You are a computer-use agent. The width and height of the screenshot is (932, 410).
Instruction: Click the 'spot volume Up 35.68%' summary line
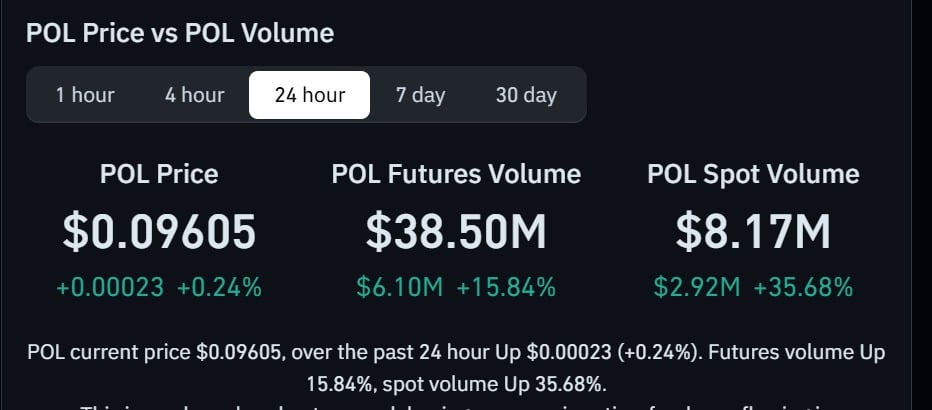[x=456, y=384]
